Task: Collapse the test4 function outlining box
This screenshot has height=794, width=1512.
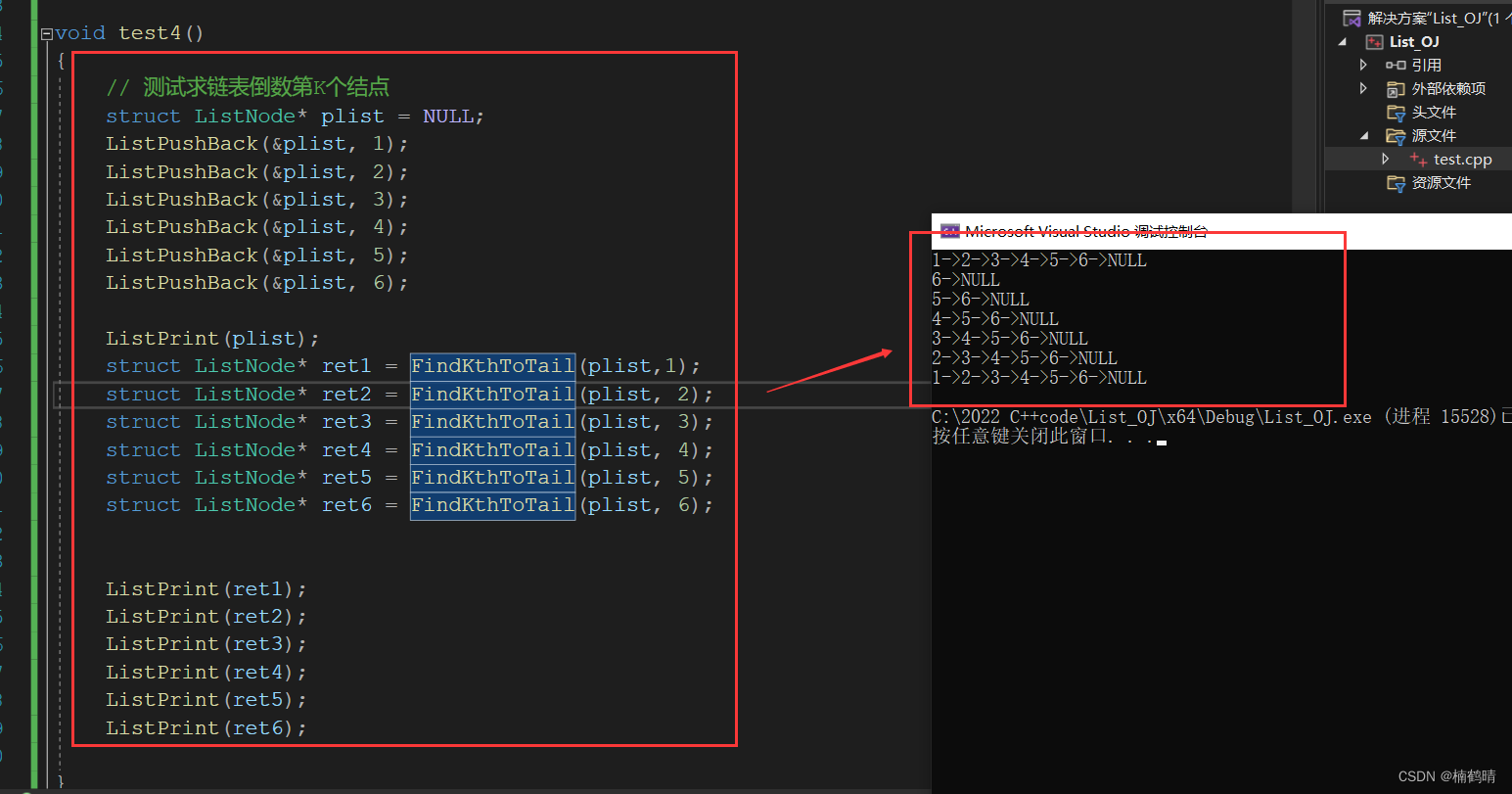Action: pyautogui.click(x=47, y=33)
